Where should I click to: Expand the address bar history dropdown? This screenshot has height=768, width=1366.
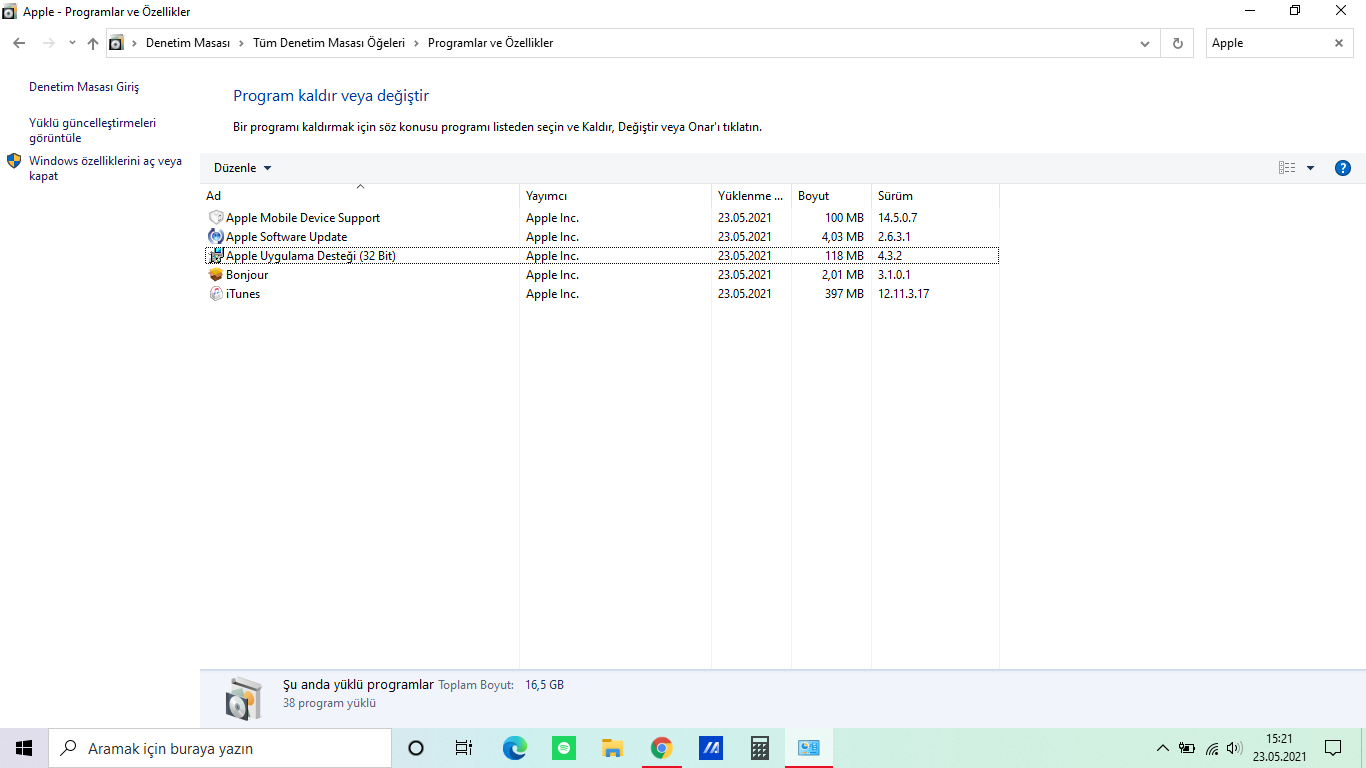pyautogui.click(x=1145, y=43)
